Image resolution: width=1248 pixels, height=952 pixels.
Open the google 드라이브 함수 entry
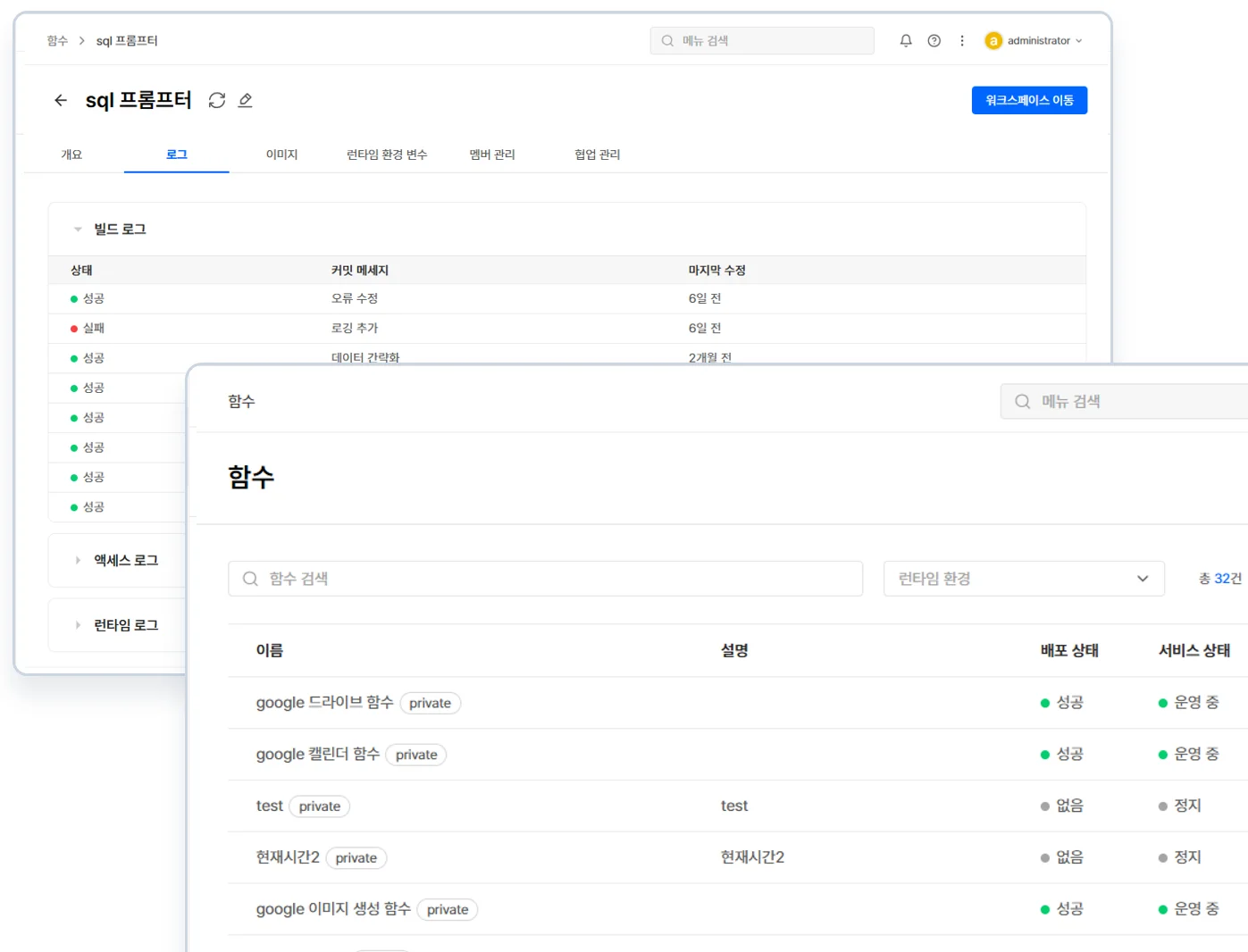click(x=324, y=703)
